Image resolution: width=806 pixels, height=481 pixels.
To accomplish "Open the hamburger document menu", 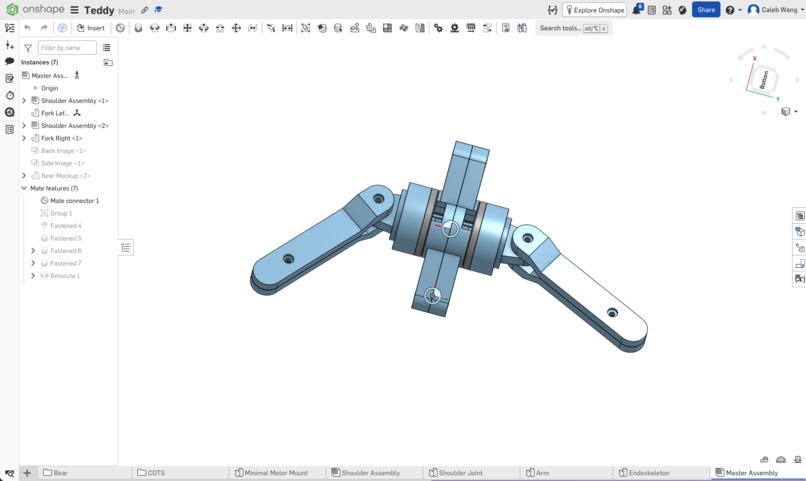I will point(75,10).
